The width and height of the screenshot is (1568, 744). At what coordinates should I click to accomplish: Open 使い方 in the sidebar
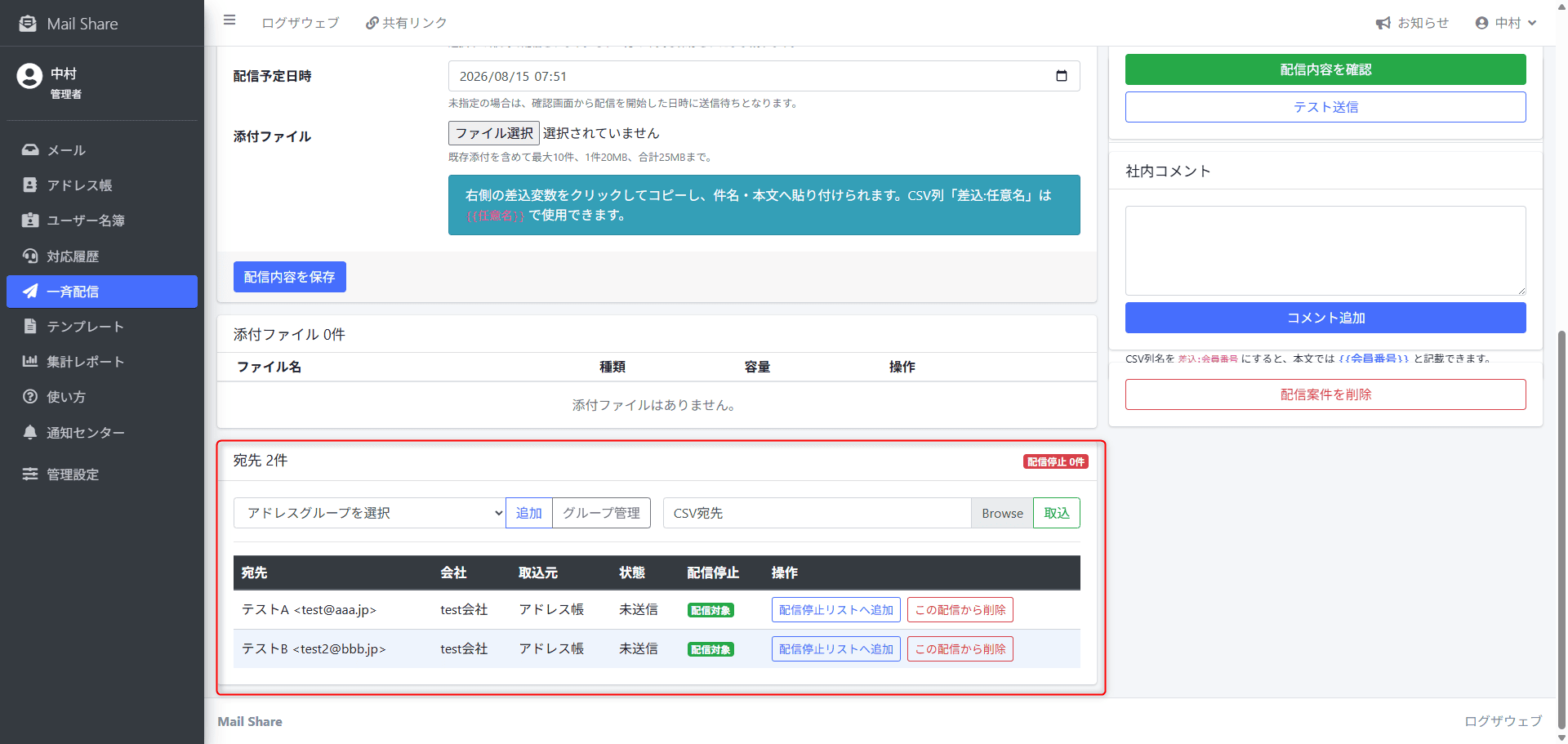(x=102, y=397)
